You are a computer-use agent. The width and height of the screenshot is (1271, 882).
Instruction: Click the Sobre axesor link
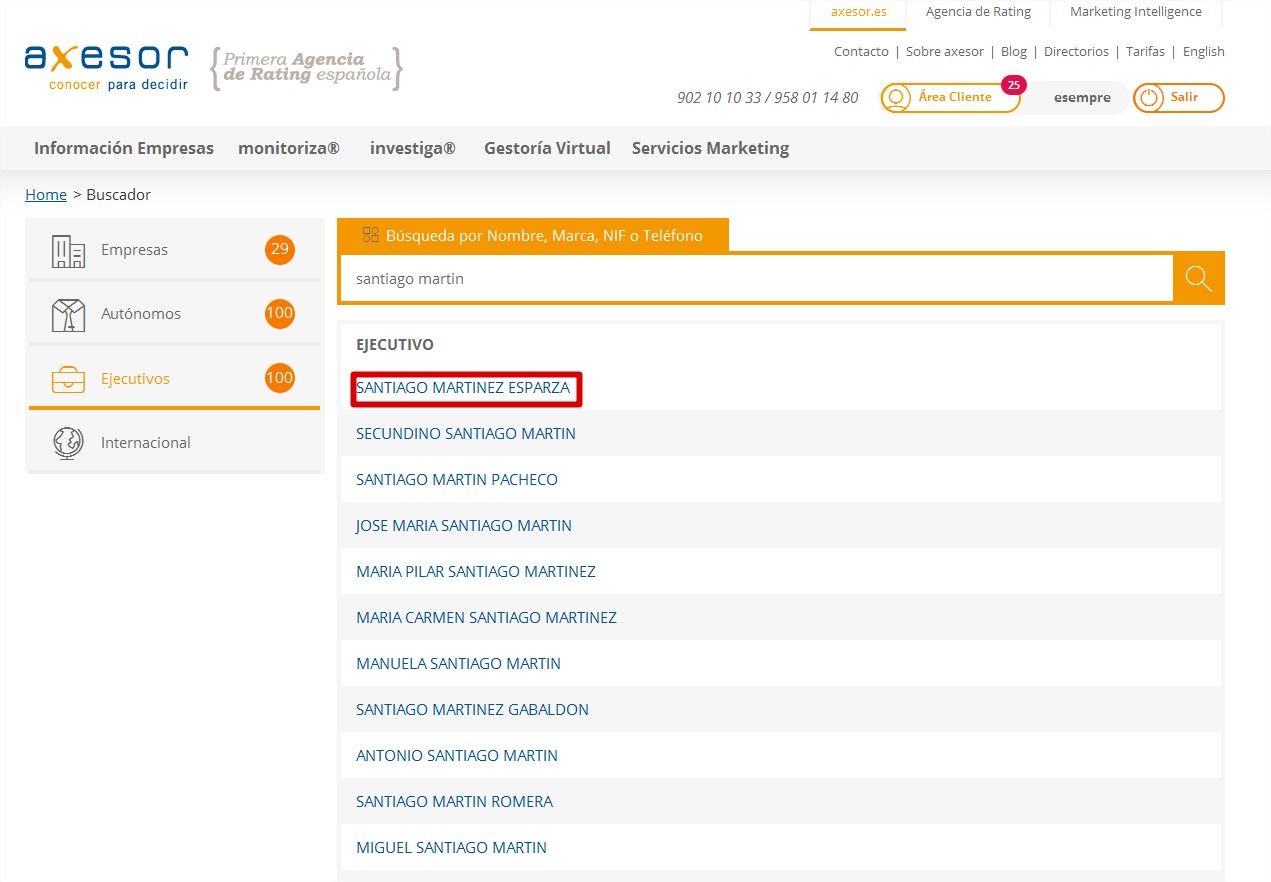[945, 51]
